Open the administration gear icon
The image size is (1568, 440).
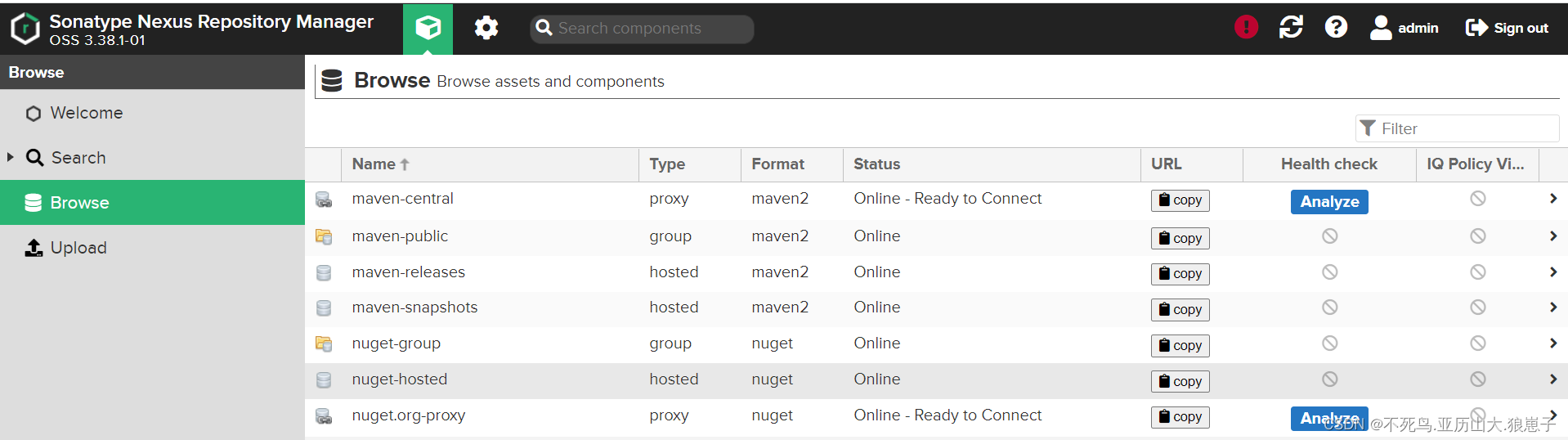pos(486,29)
